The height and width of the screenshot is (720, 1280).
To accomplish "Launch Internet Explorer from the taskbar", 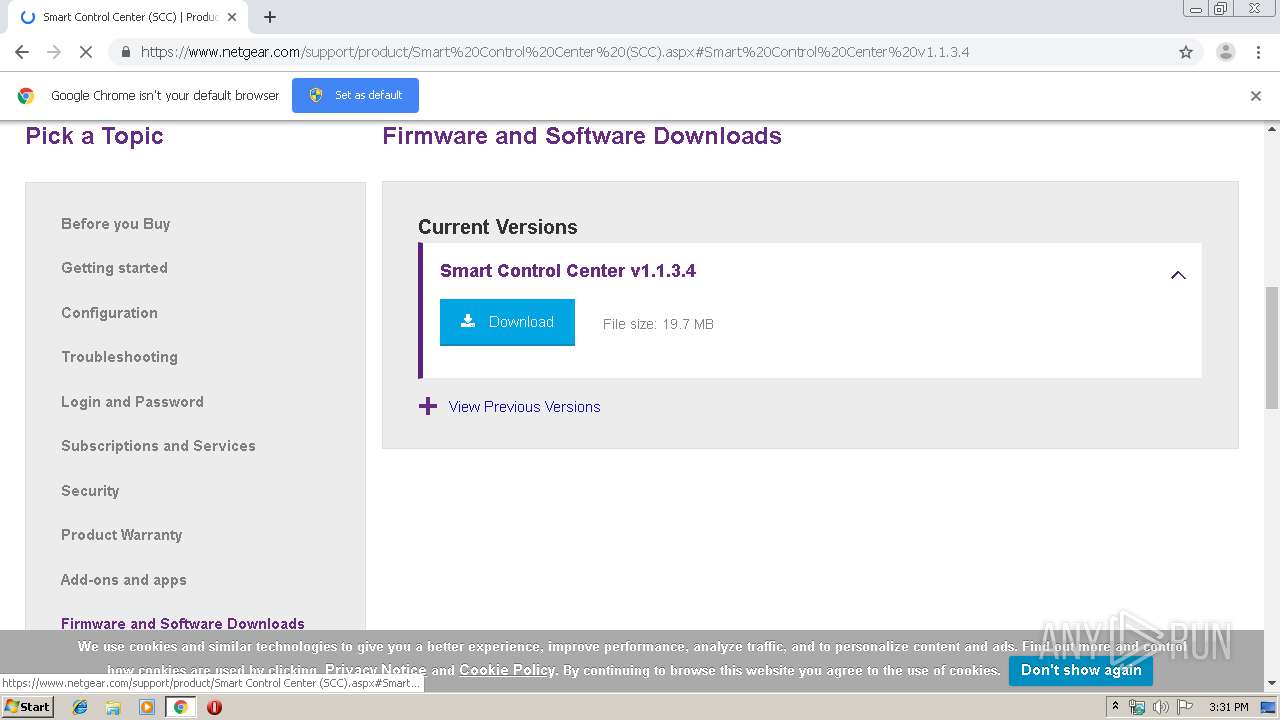I will pos(80,707).
